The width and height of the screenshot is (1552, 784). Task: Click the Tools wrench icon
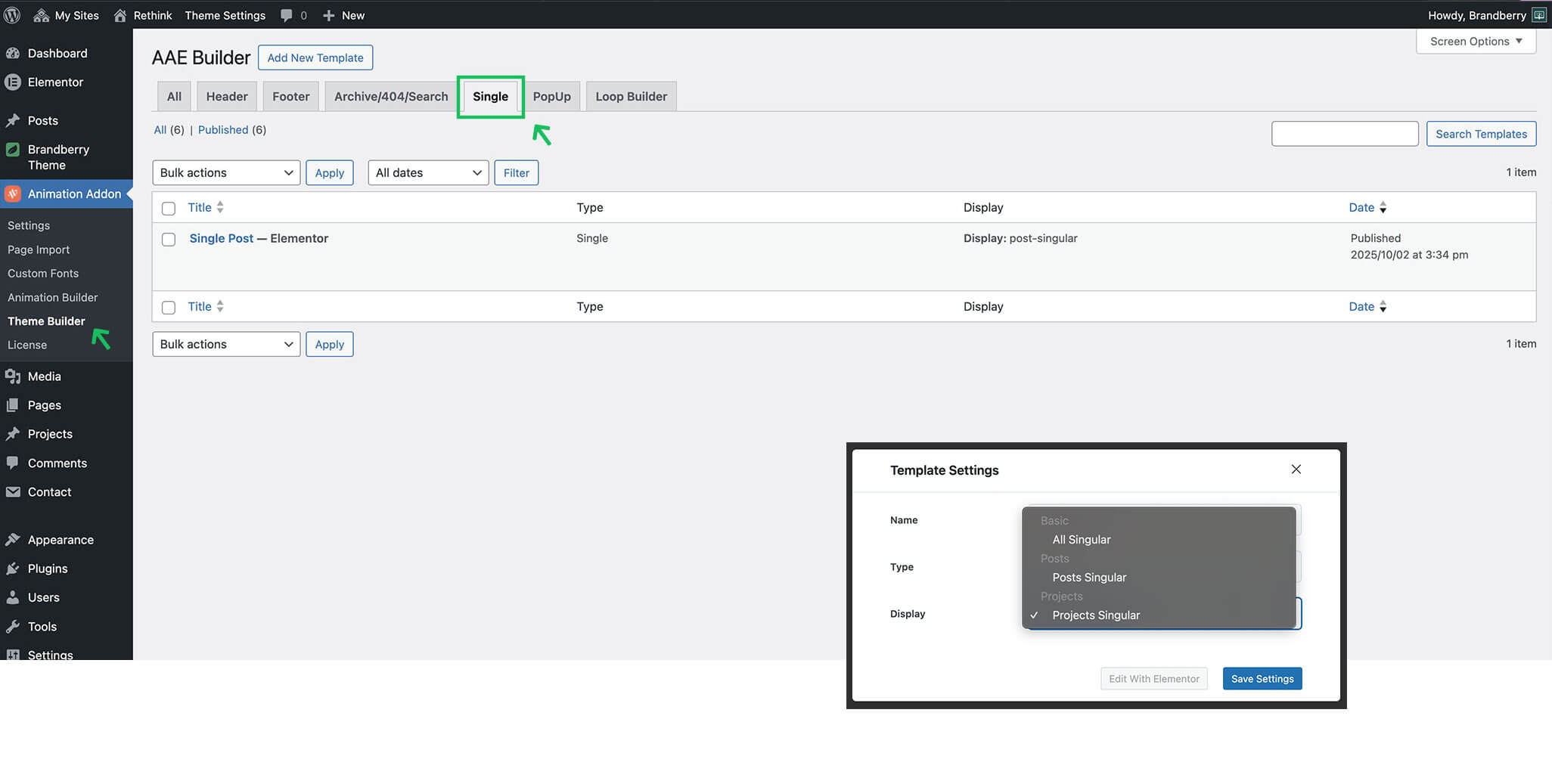pos(13,627)
